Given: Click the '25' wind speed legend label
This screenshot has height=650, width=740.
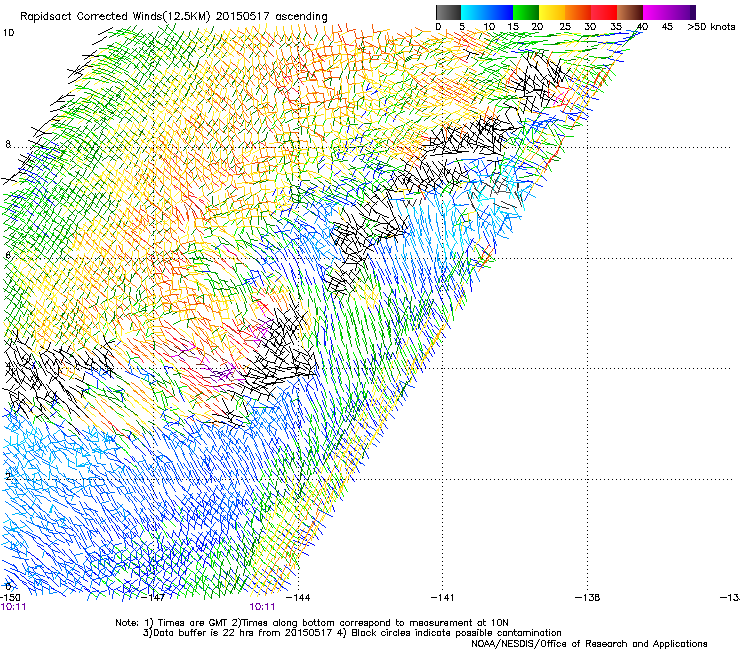Looking at the screenshot, I should coord(564,27).
